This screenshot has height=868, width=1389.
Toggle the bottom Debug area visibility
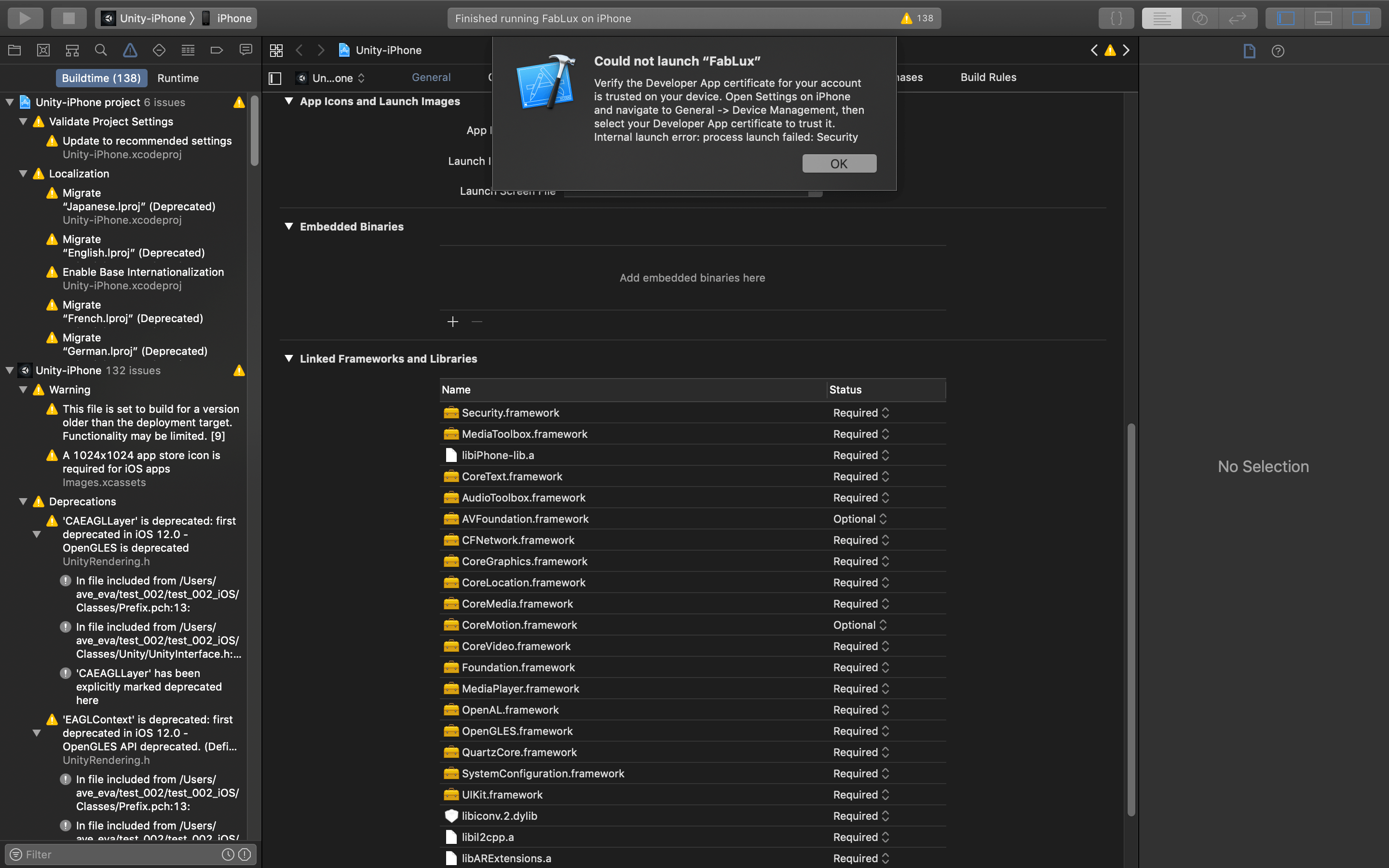[x=1323, y=18]
